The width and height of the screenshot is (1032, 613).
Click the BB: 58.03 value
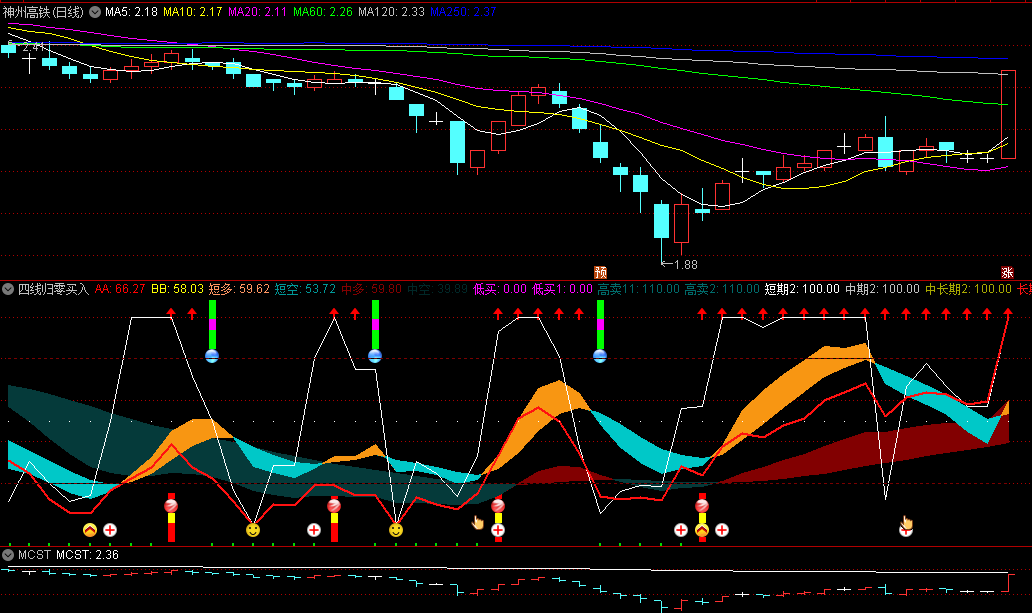(177, 289)
